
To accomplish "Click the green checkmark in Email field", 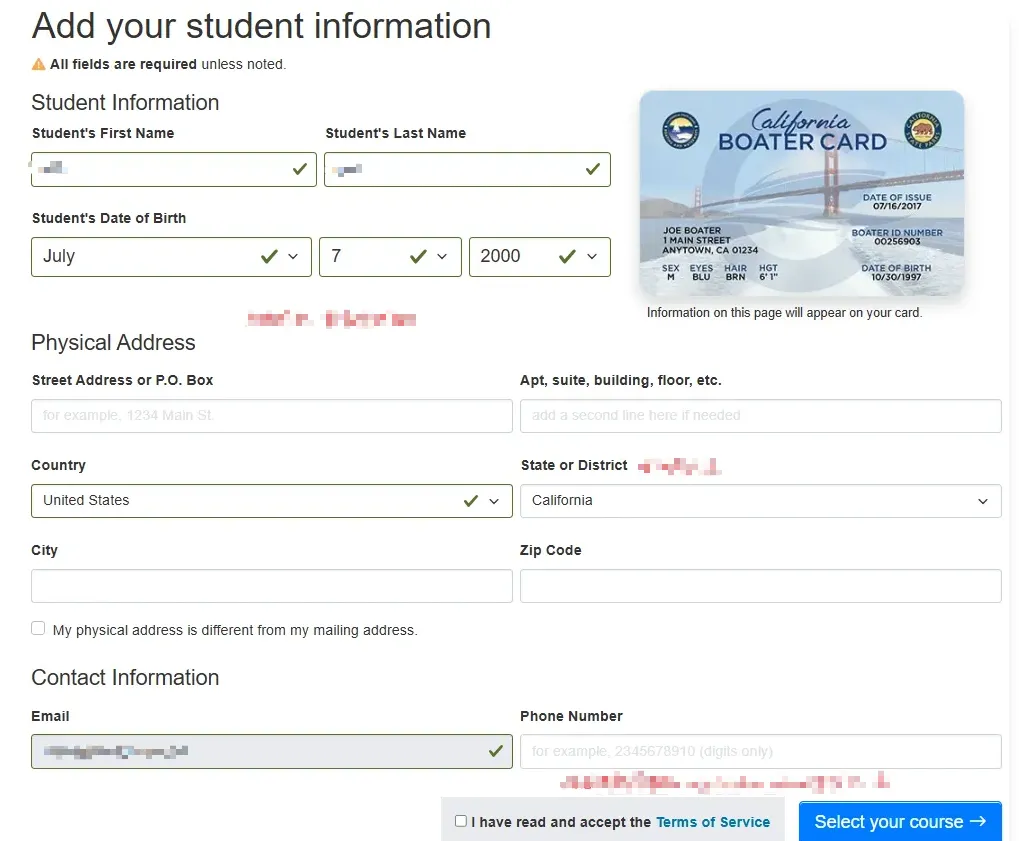I will 496,751.
